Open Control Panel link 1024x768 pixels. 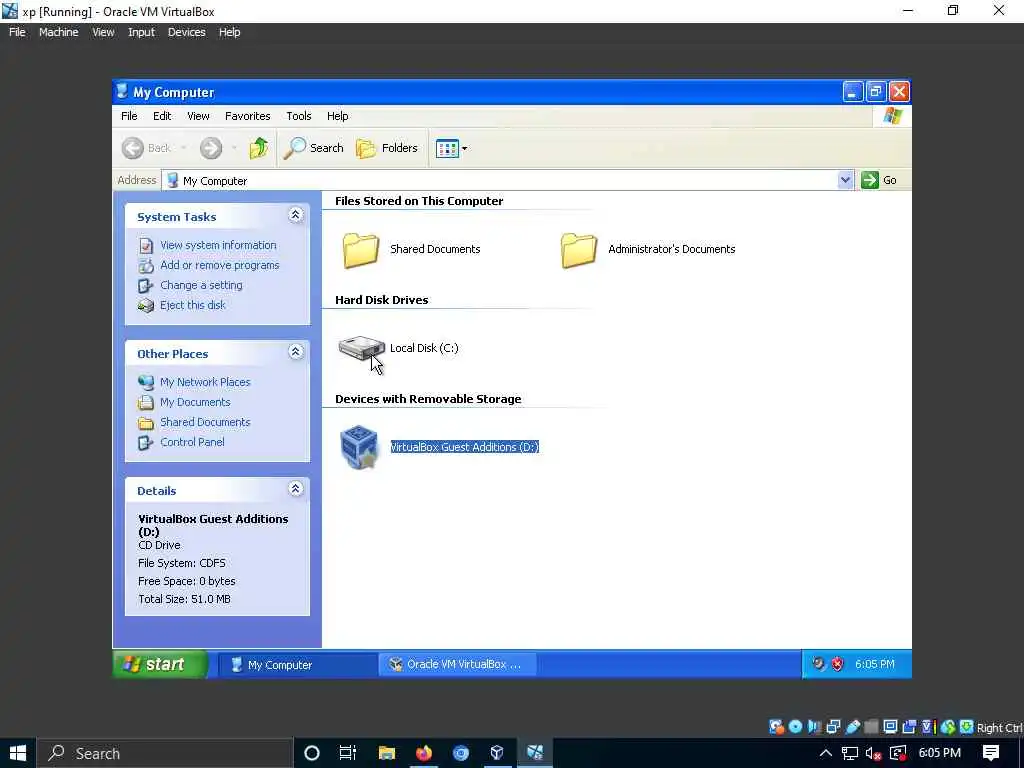[x=192, y=442]
